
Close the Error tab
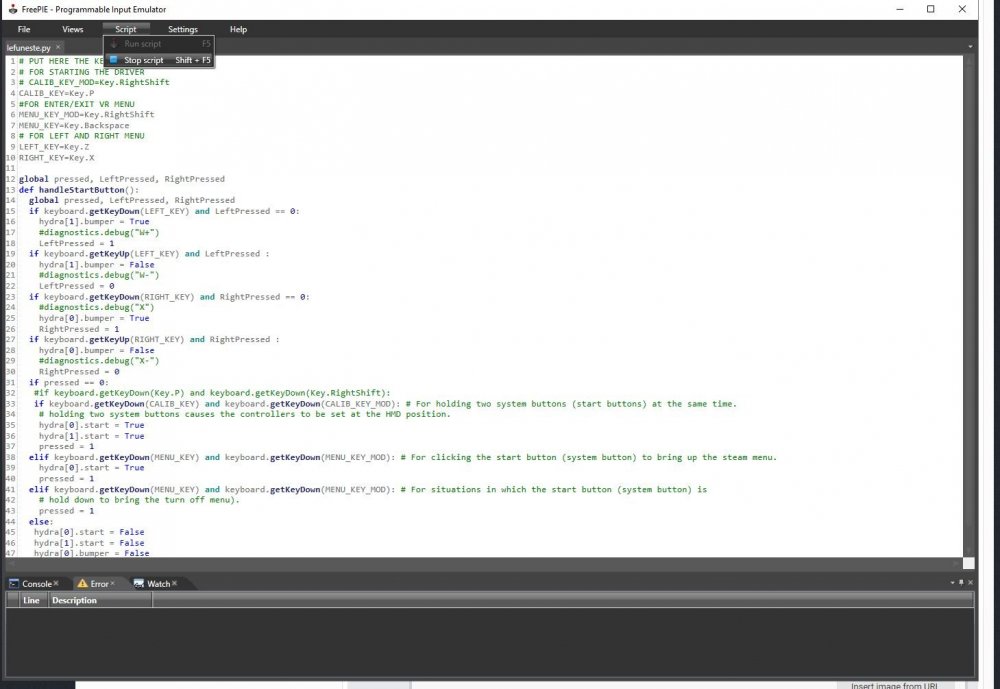pyautogui.click(x=112, y=584)
